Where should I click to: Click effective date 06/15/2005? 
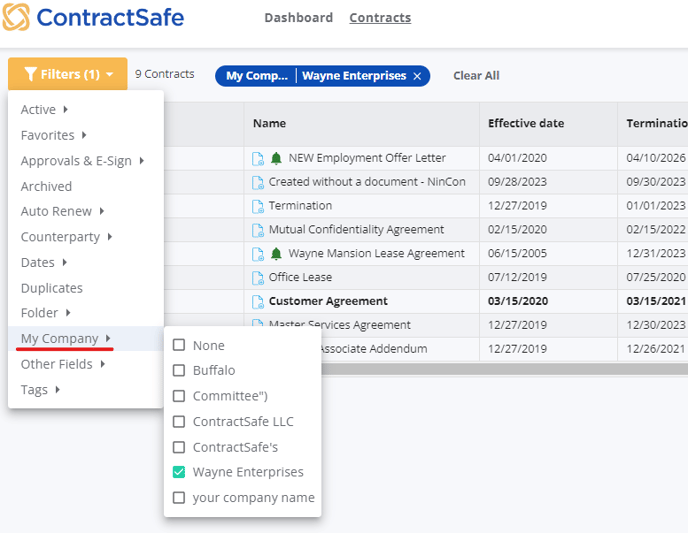(517, 254)
